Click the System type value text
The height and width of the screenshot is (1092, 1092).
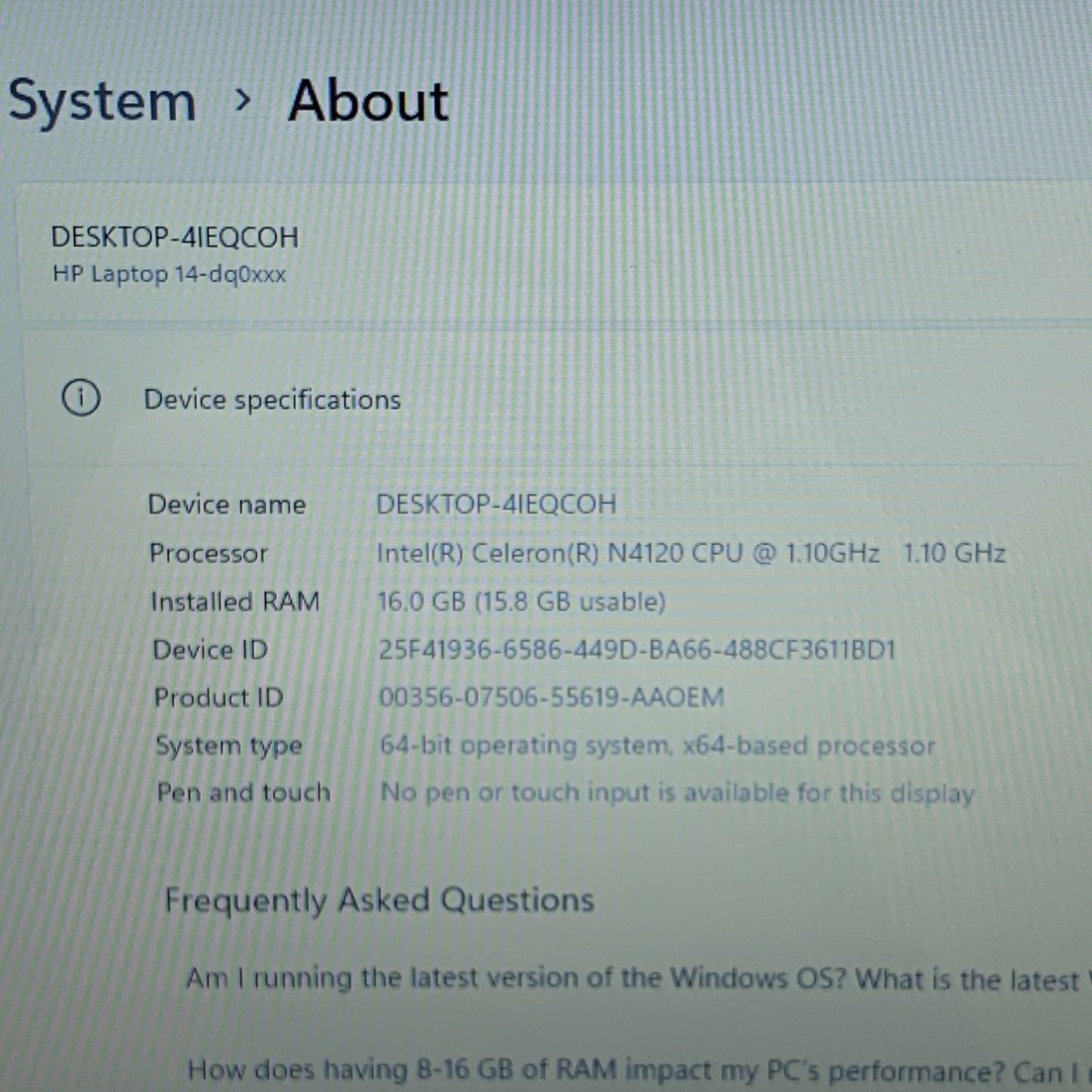[x=657, y=745]
